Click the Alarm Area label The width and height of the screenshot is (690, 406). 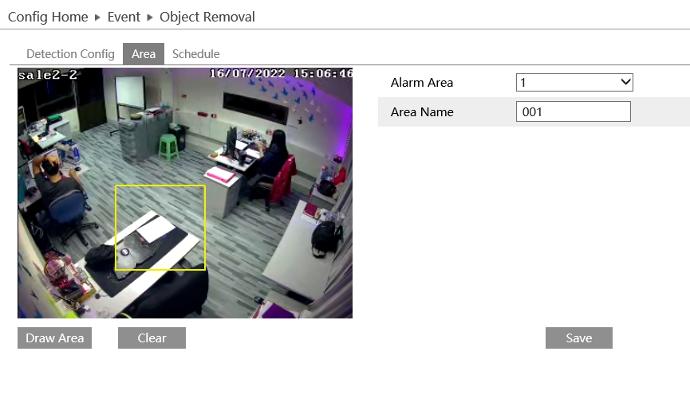422,82
